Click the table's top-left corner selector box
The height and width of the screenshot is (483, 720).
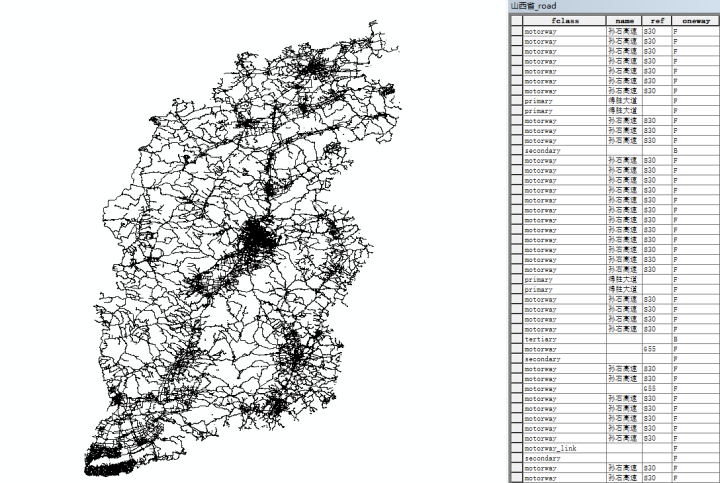[x=517, y=21]
